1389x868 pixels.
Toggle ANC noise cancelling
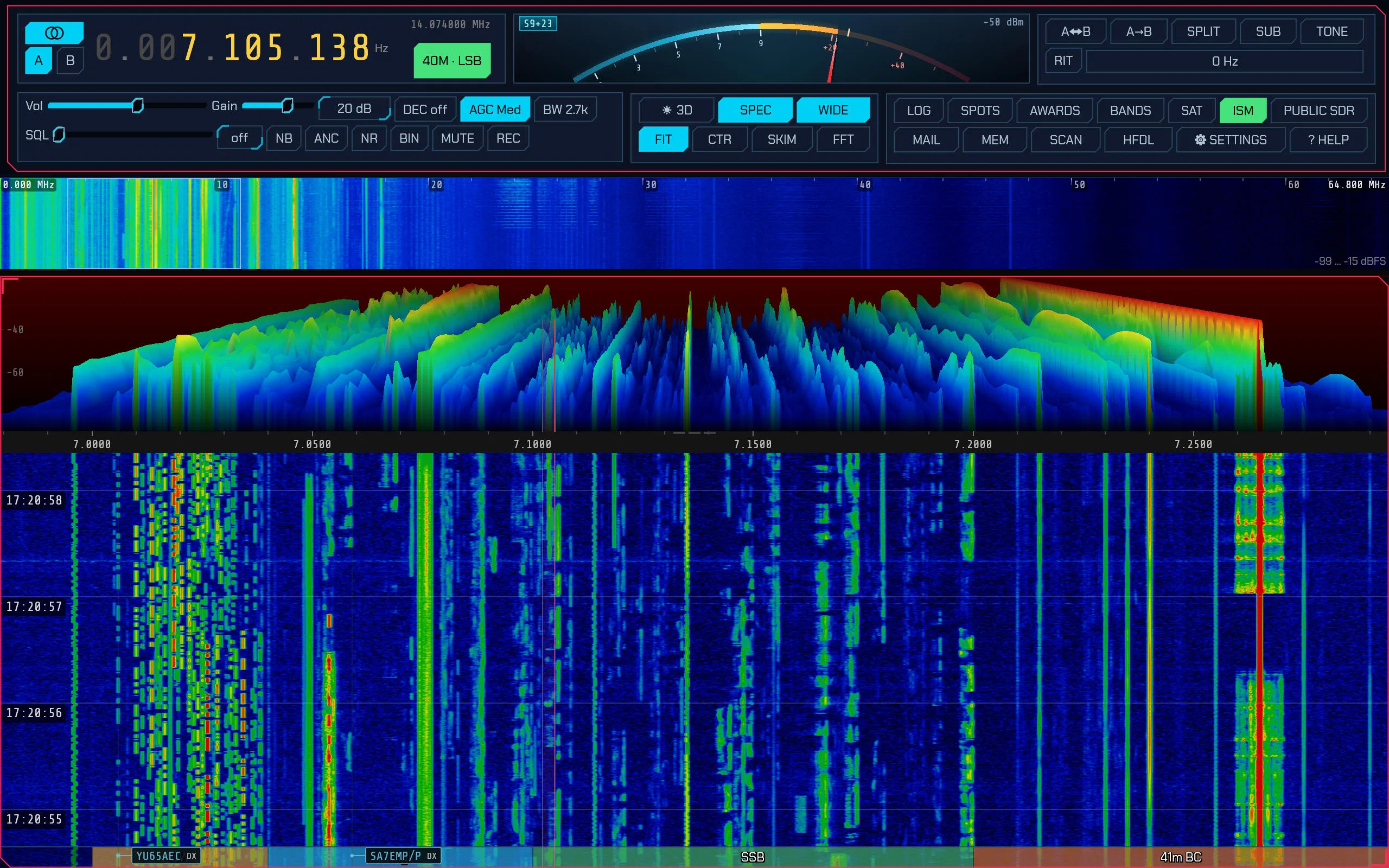(x=326, y=138)
